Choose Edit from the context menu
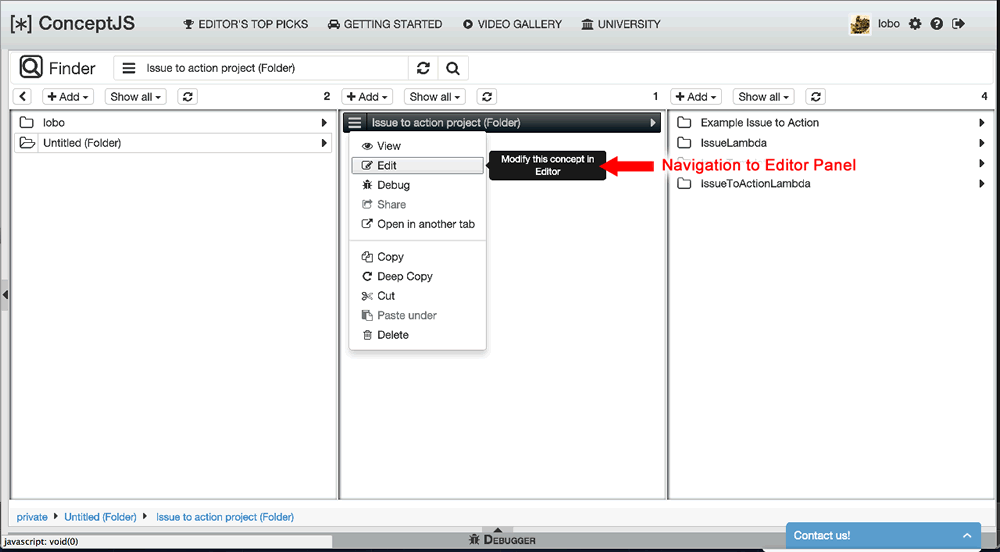 click(x=417, y=165)
